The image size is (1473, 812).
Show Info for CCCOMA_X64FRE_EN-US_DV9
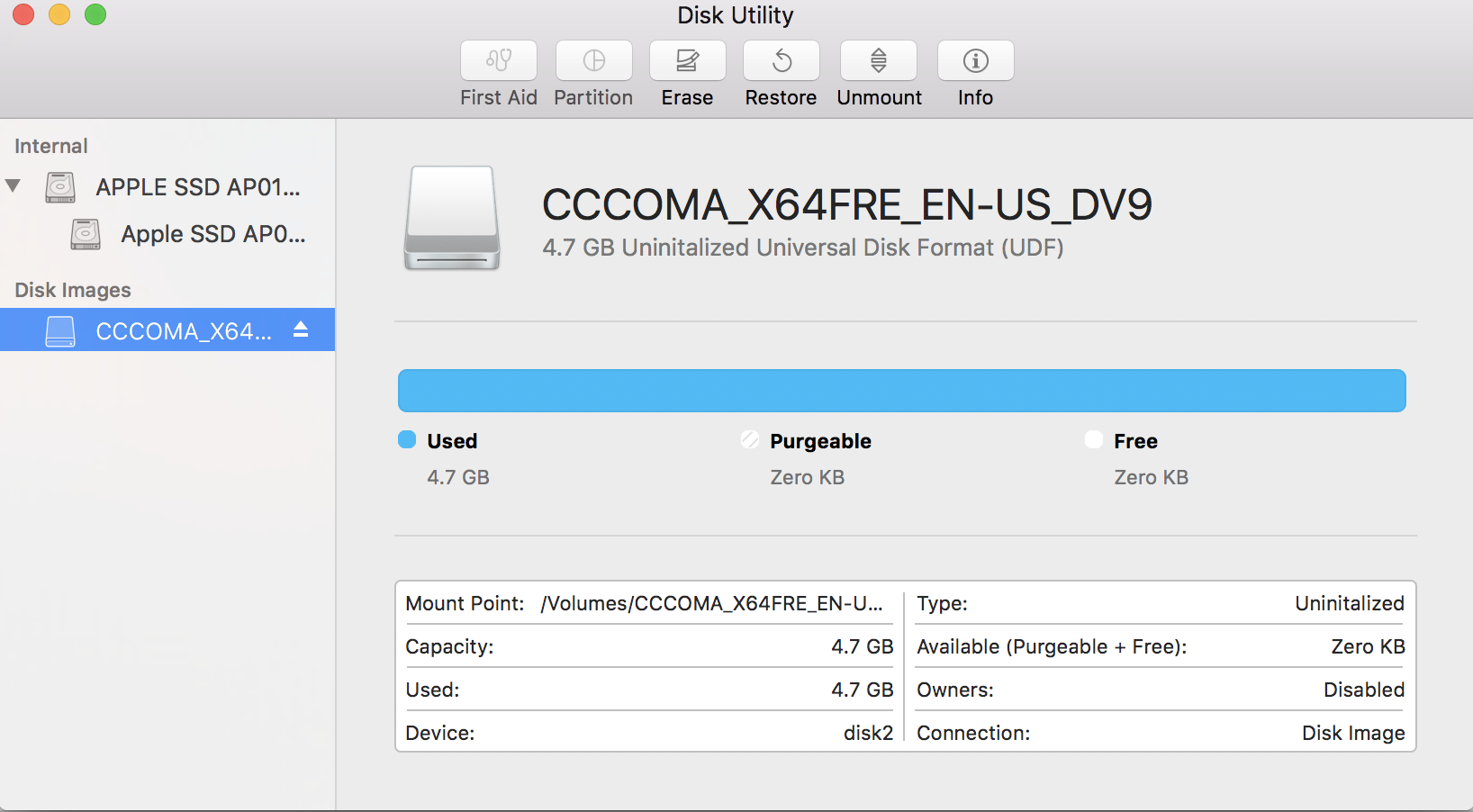click(x=975, y=72)
